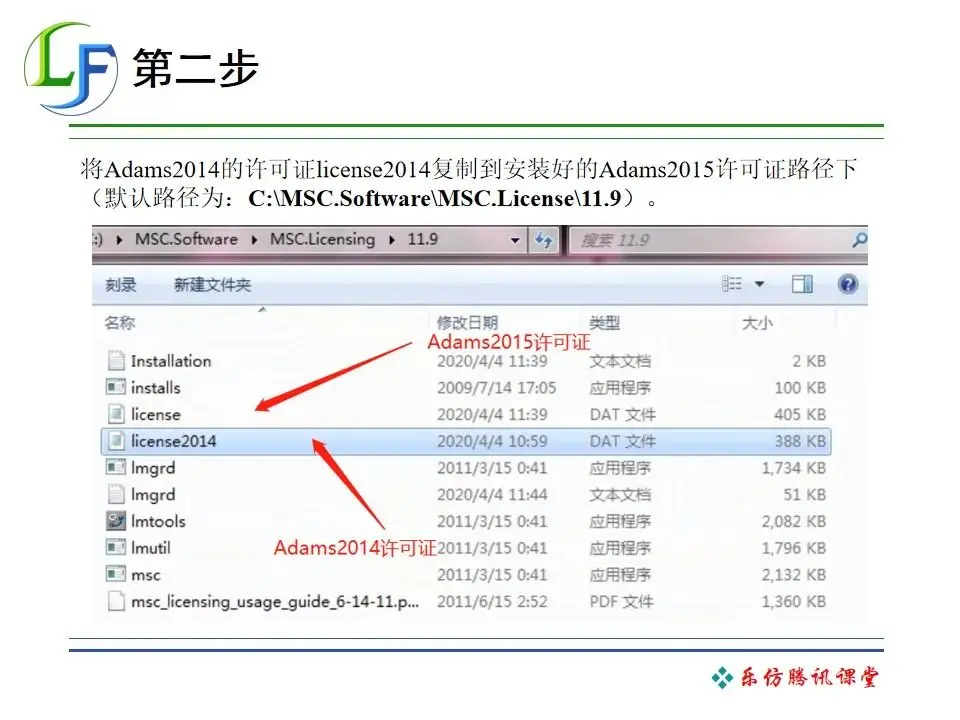Screen dimensions: 960x720
Task: Expand arrow before MSC.Software in path
Action: point(119,240)
